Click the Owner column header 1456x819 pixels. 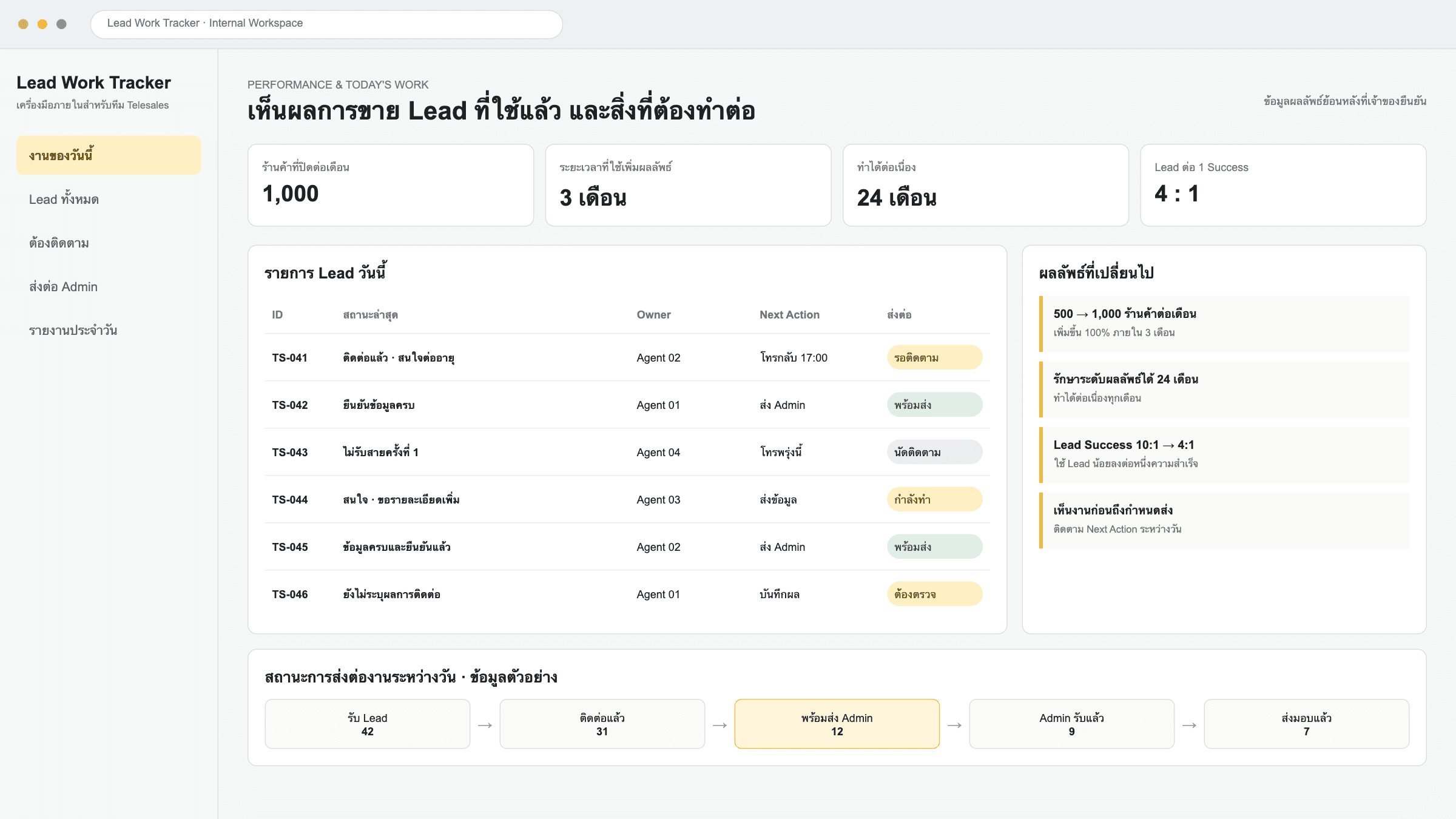653,315
